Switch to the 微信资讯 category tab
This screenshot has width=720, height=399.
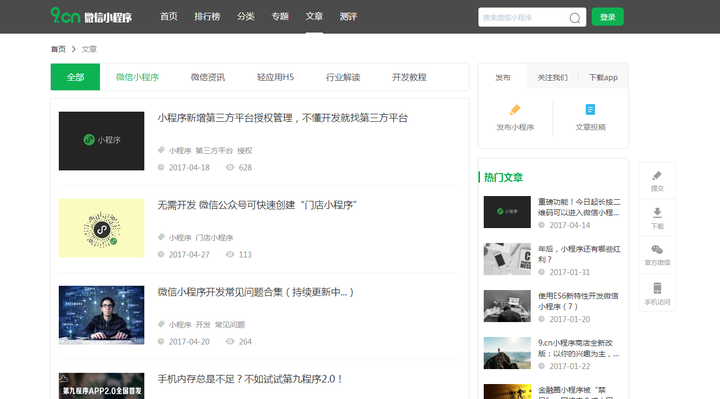tap(208, 77)
